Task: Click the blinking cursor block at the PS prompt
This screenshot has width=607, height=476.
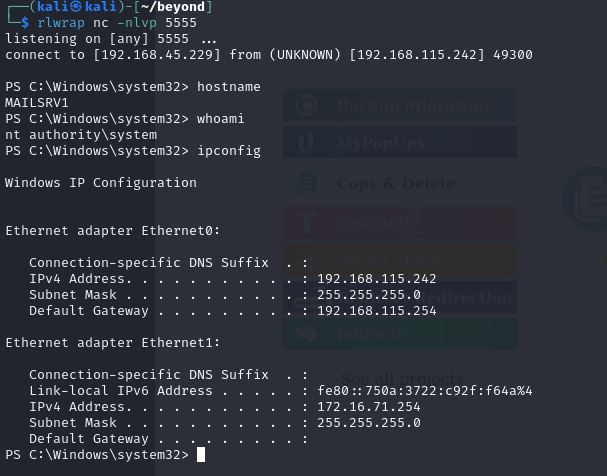Action: 201,454
